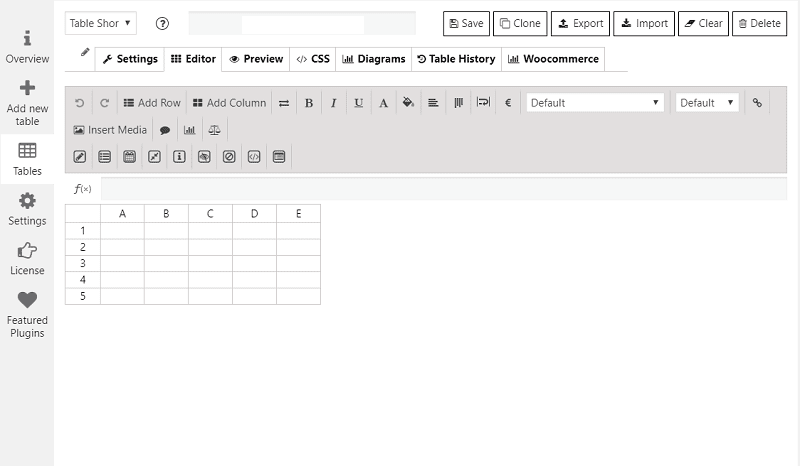Image resolution: width=800 pixels, height=466 pixels.
Task: Open the CSS tab
Action: [313, 59]
